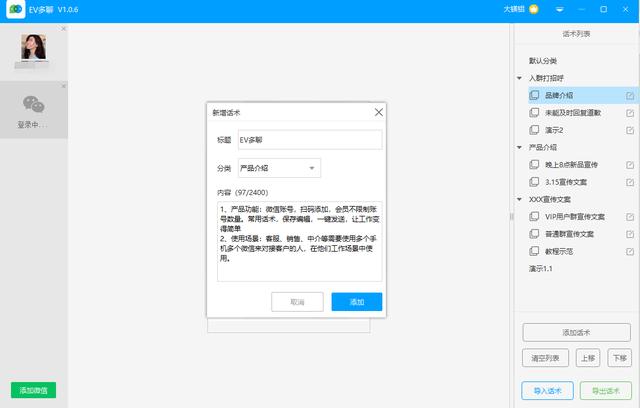This screenshot has width=640, height=408.
Task: Click the edit icon on VIP用户群宣传文案 row
Action: pyautogui.click(x=630, y=217)
